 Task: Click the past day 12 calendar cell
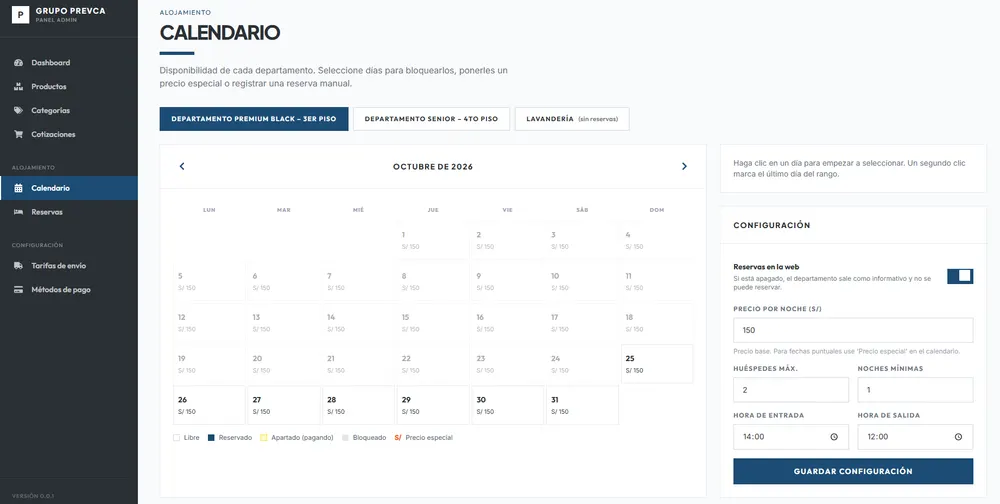click(x=209, y=322)
